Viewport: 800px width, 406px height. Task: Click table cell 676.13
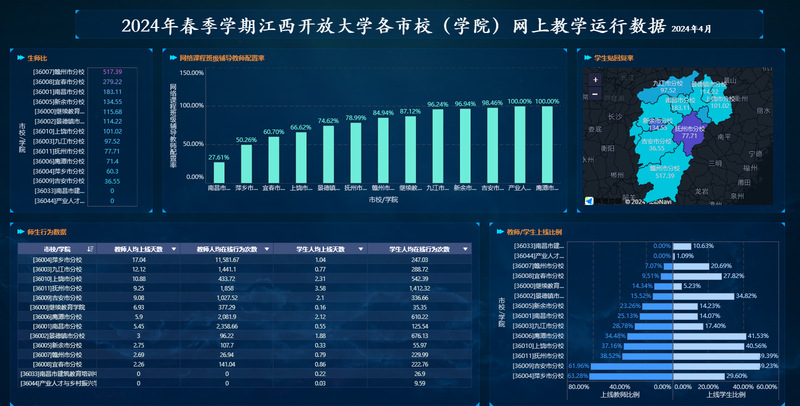(x=419, y=336)
